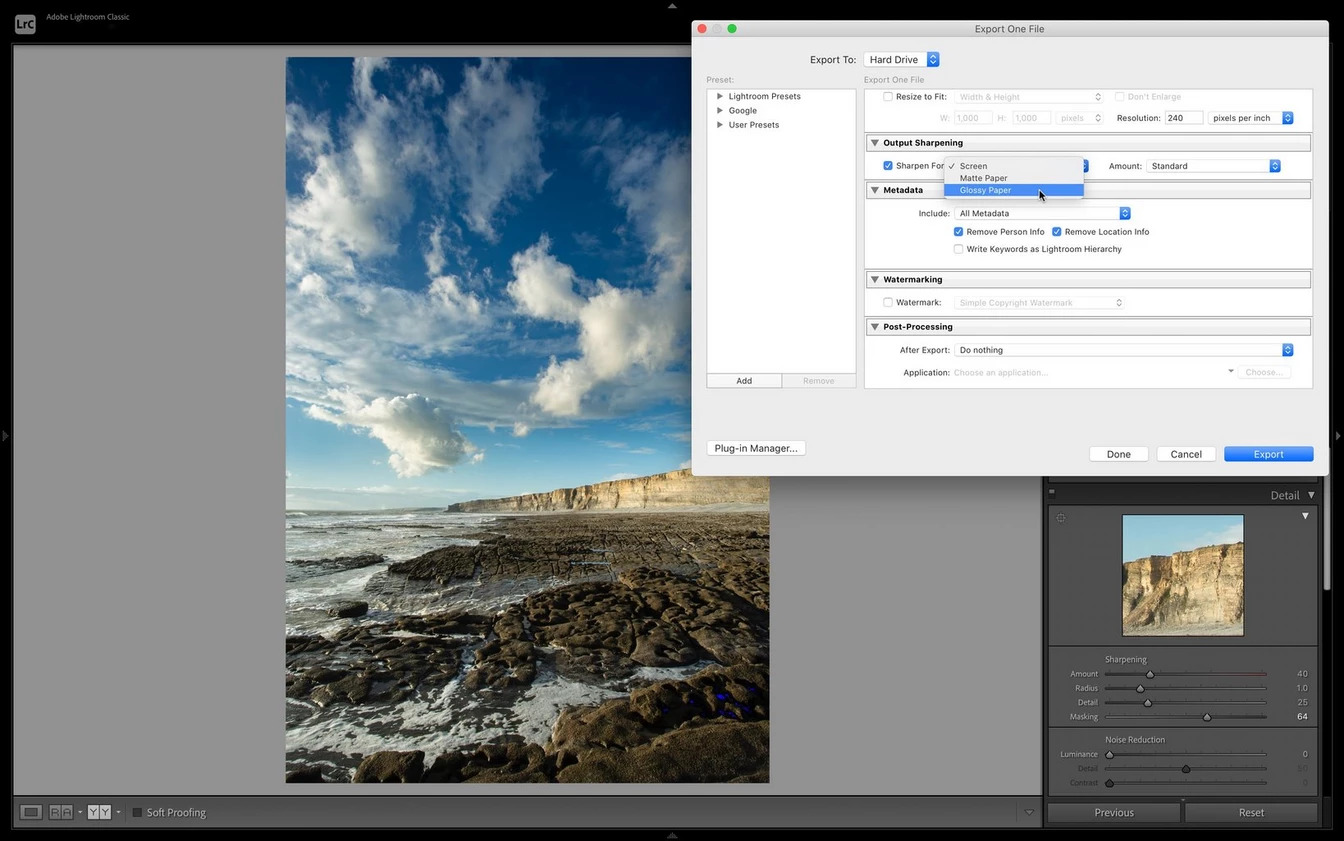This screenshot has width=1344, height=841.
Task: Enable Write Keywords as Lightroom Hierarchy
Action: [958, 249]
